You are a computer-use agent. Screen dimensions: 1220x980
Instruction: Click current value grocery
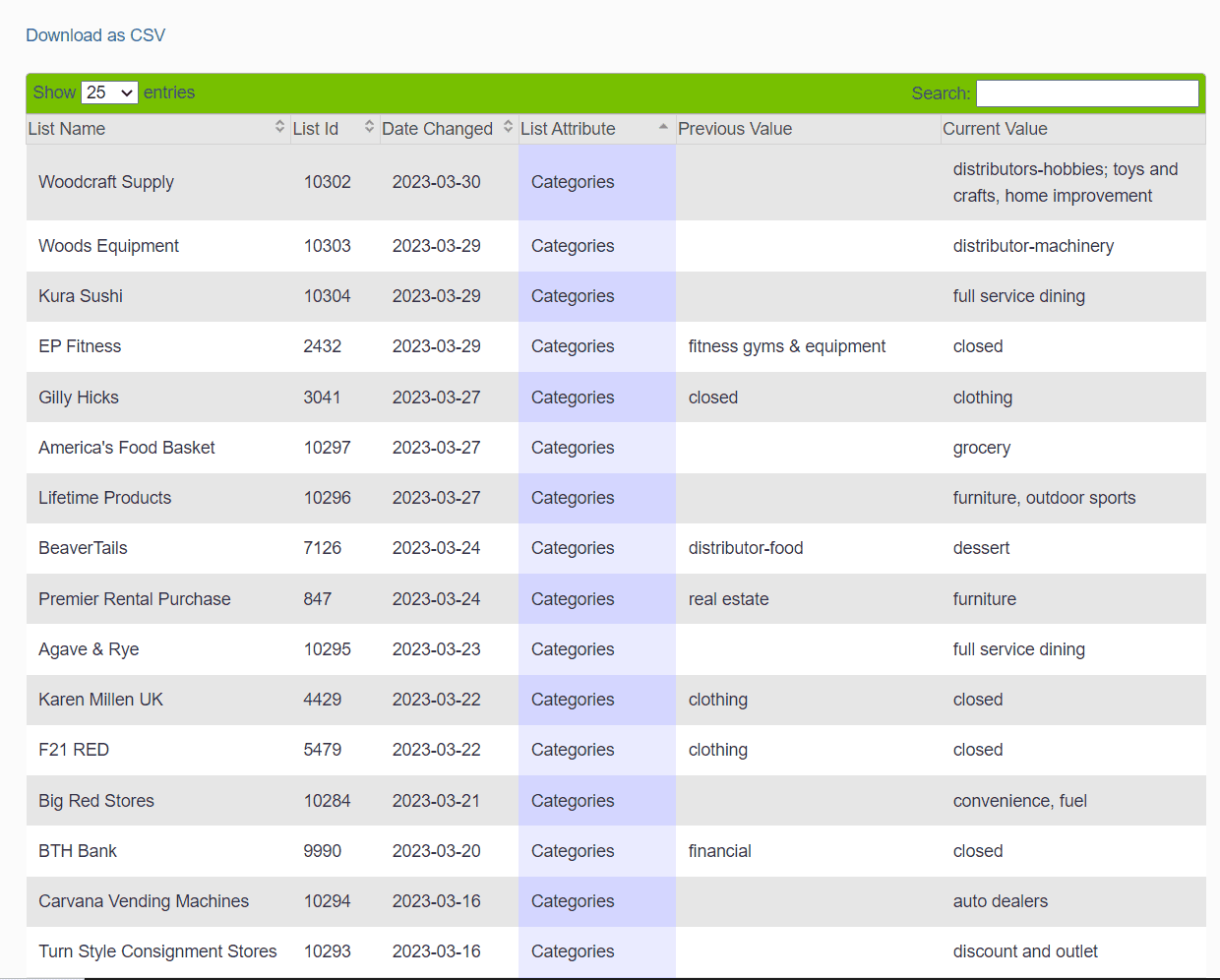coord(982,448)
